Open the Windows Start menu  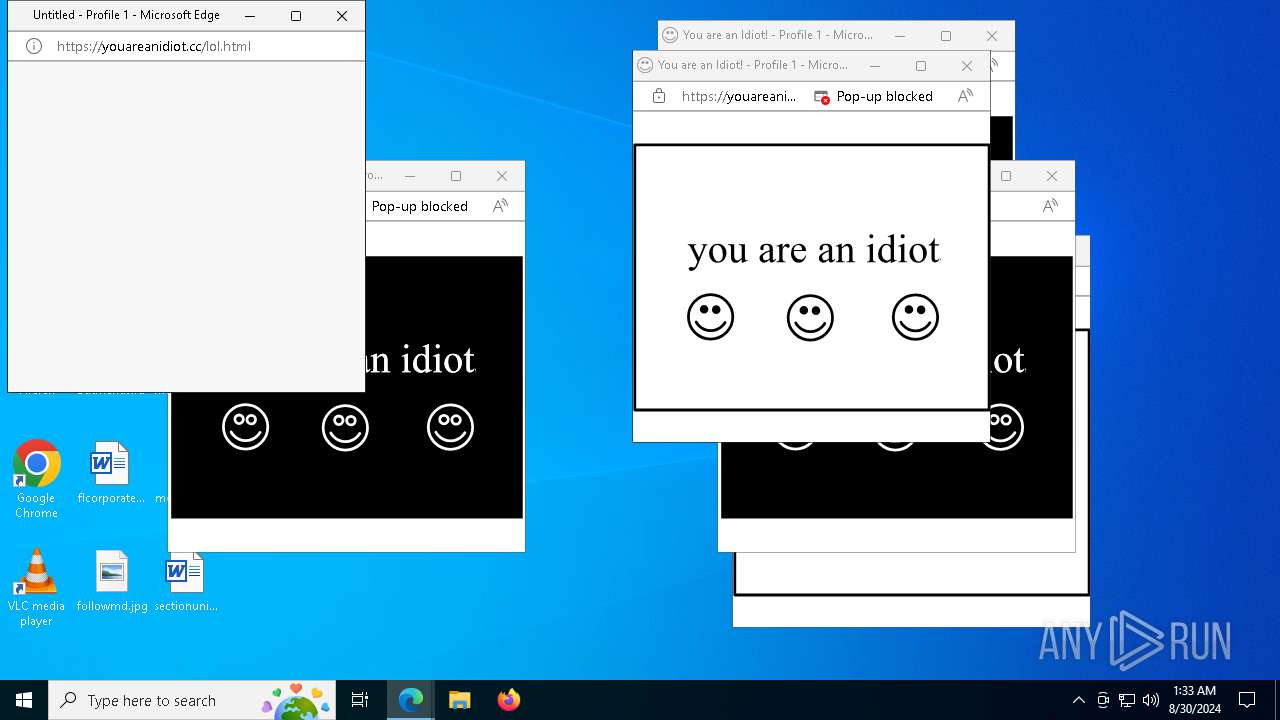pos(24,700)
